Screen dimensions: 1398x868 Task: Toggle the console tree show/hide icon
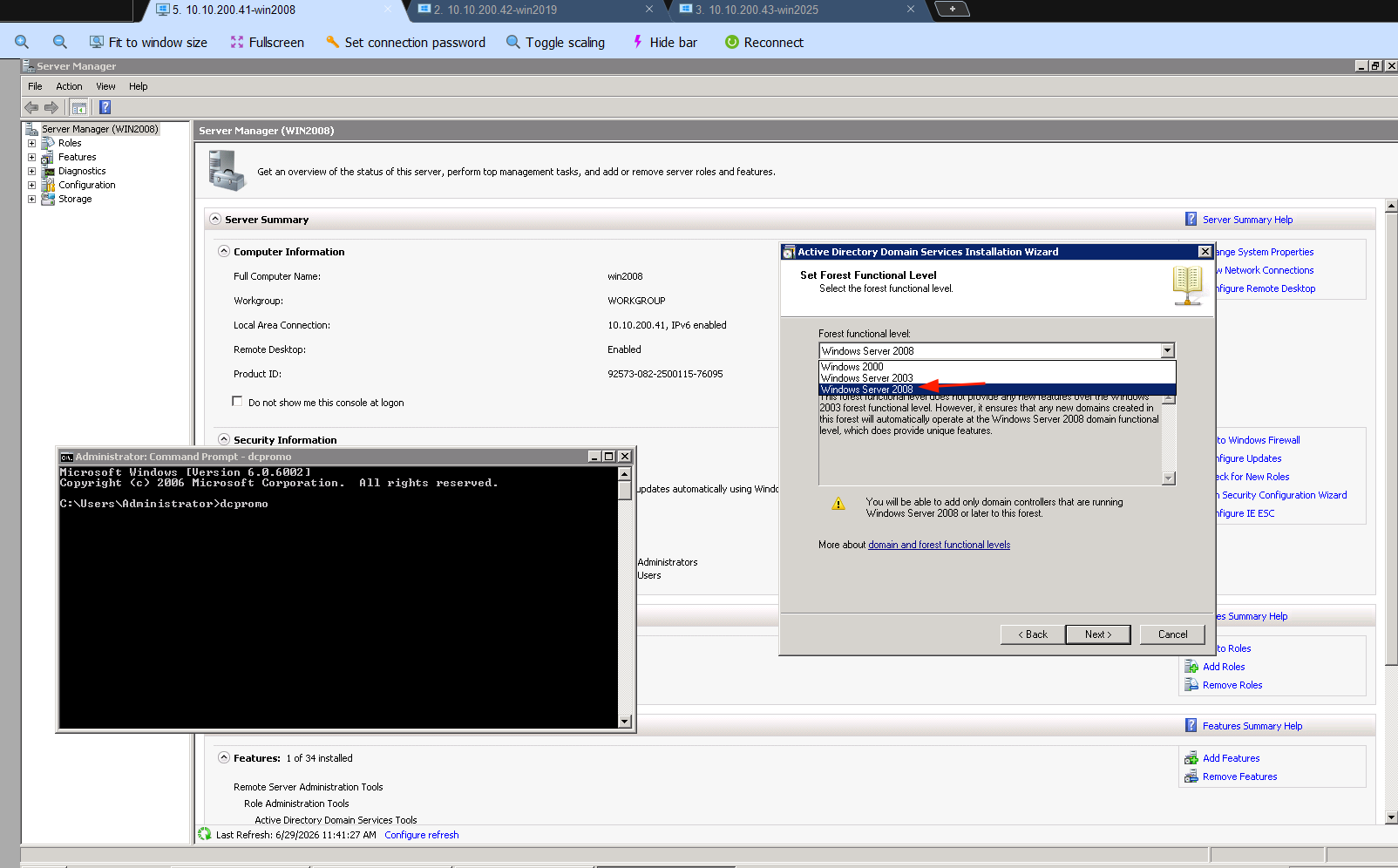pyautogui.click(x=79, y=107)
